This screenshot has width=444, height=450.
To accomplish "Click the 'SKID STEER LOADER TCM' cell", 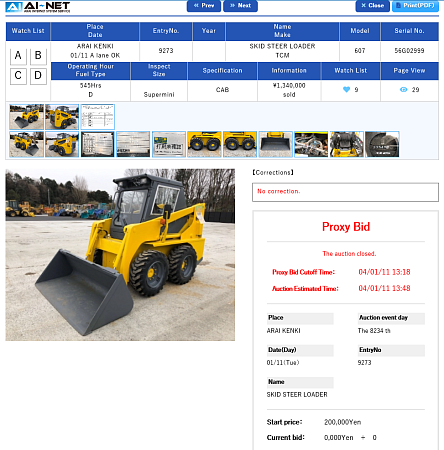I will click(282, 51).
